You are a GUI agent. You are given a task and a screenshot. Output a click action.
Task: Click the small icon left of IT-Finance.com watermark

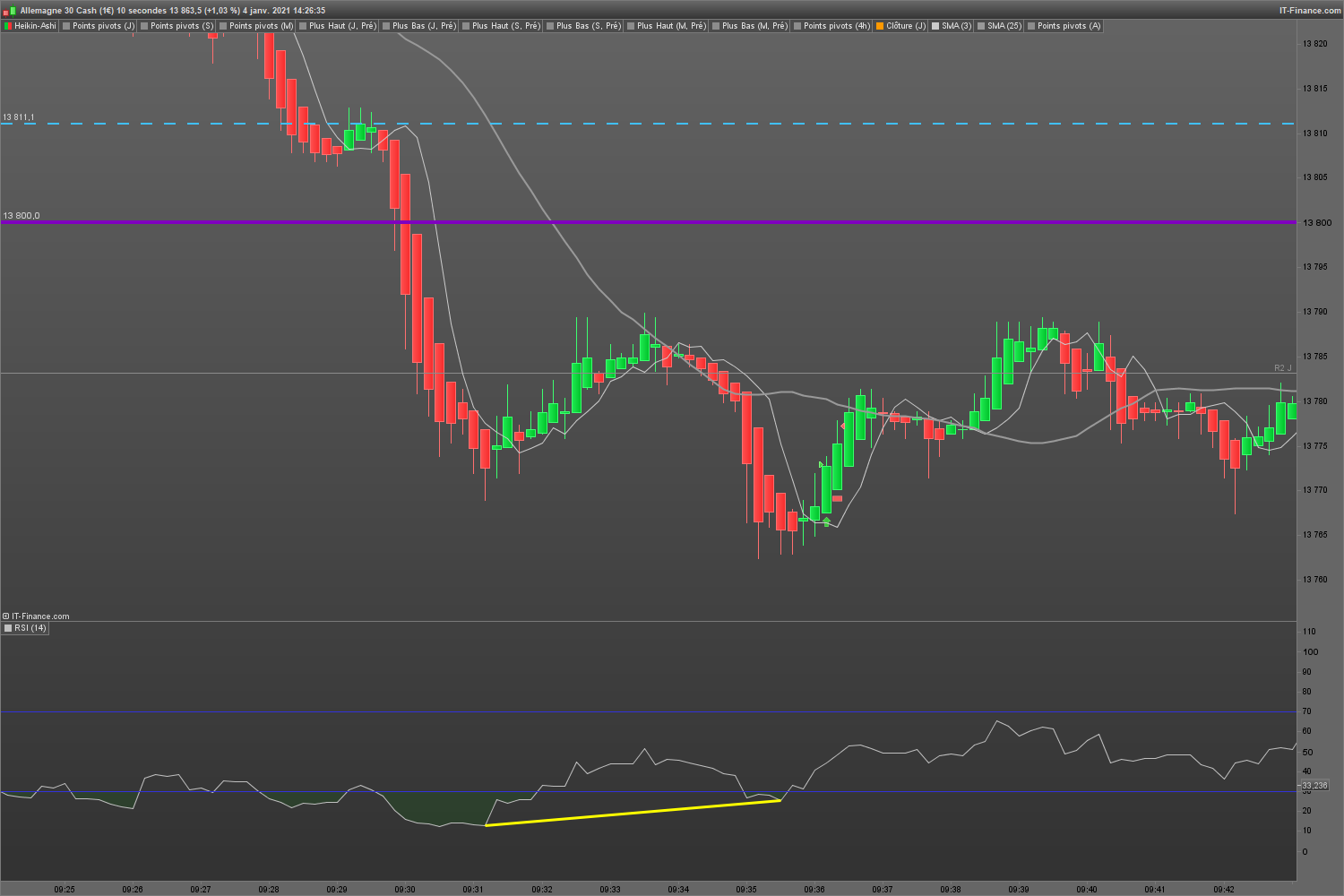point(5,616)
